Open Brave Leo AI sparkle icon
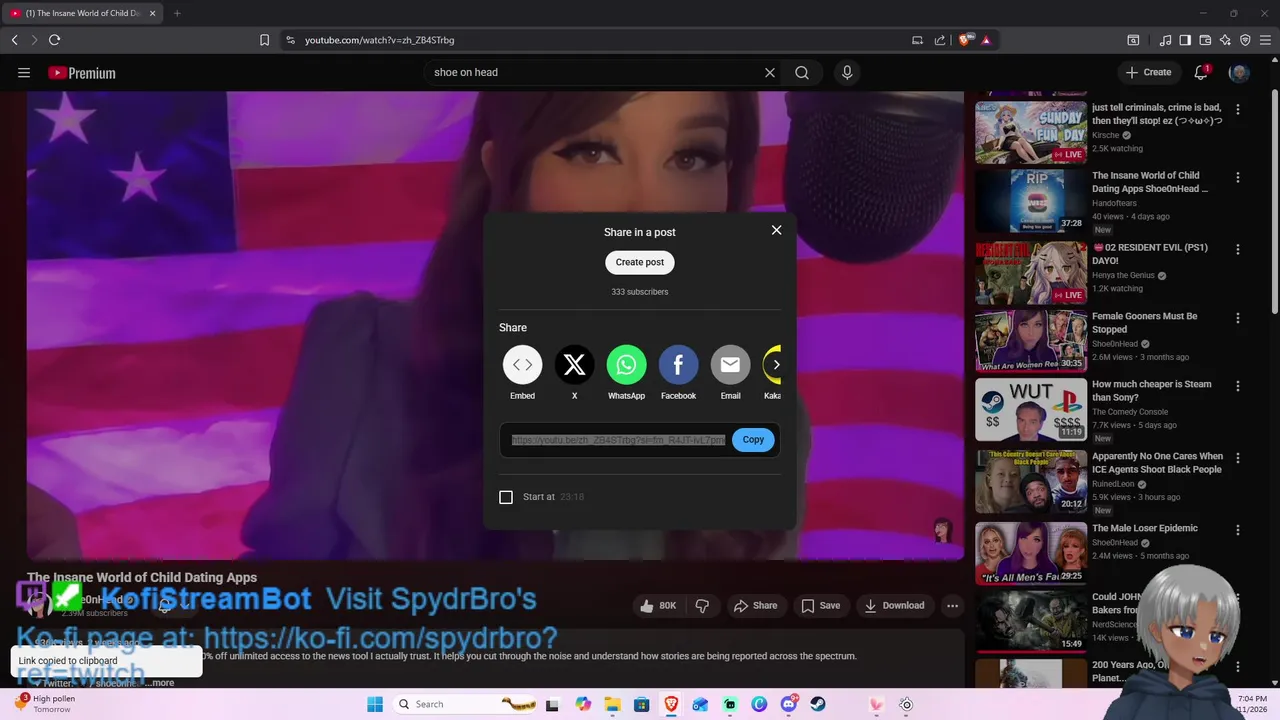This screenshot has width=1280, height=720. click(x=1225, y=40)
